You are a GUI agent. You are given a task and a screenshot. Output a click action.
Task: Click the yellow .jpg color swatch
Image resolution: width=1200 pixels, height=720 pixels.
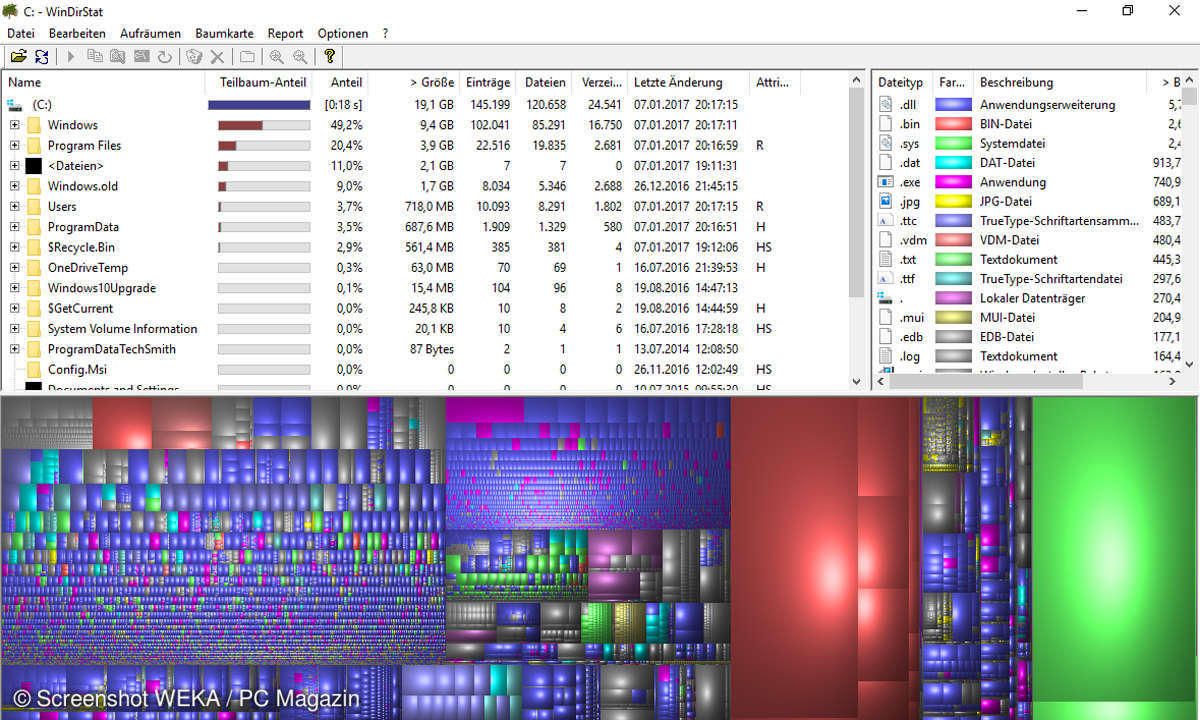[953, 201]
